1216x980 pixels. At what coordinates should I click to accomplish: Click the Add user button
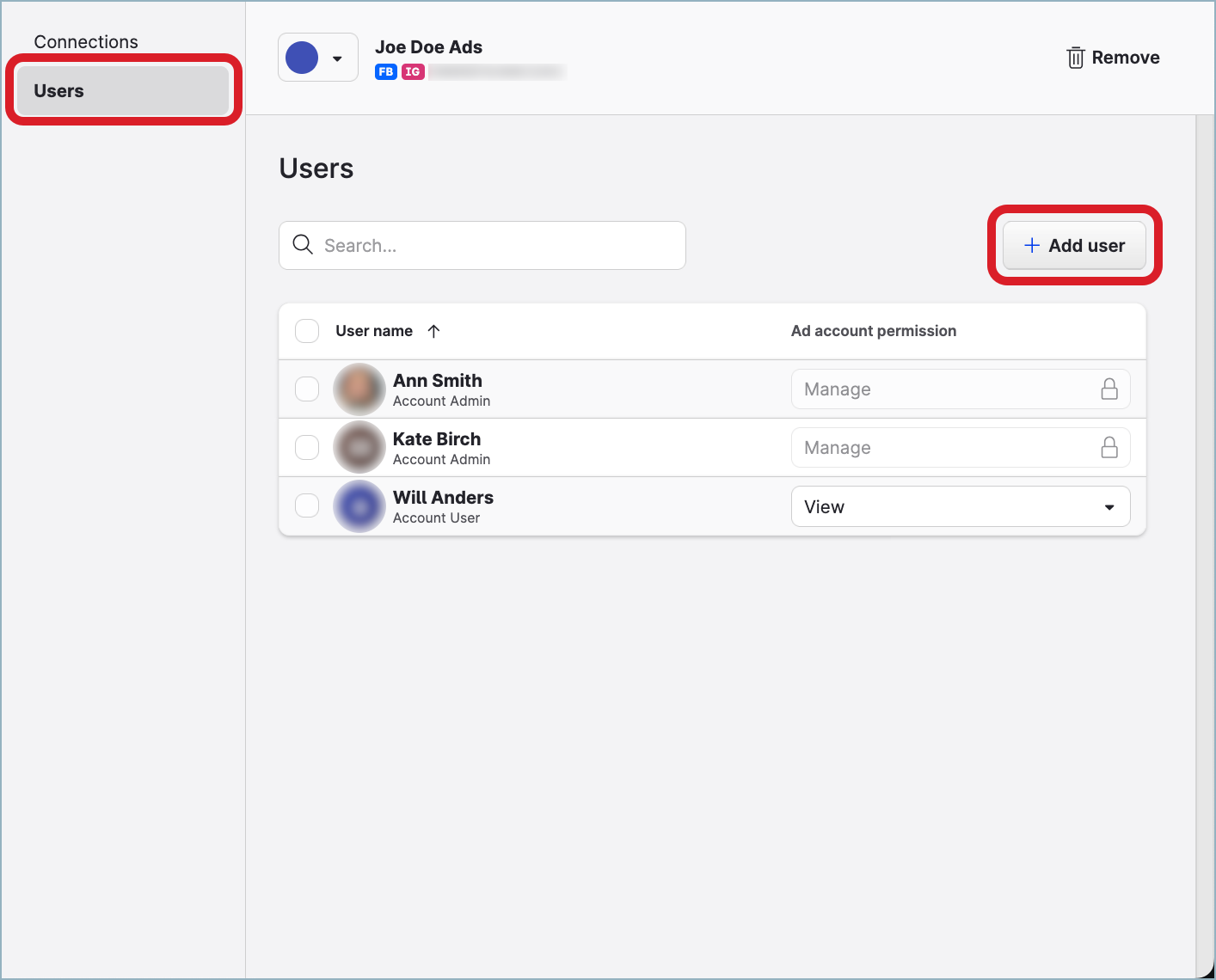(x=1073, y=245)
